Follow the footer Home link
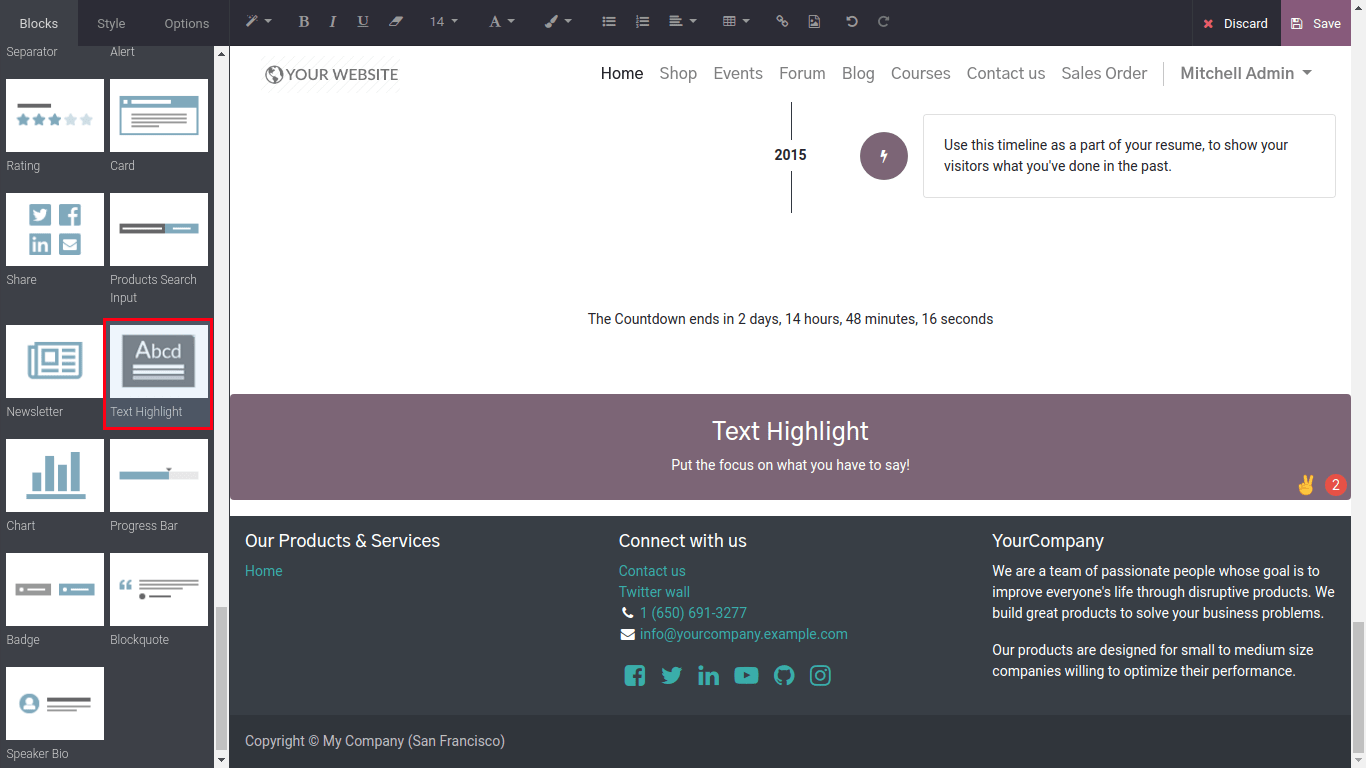This screenshot has height=768, width=1366. click(x=264, y=571)
